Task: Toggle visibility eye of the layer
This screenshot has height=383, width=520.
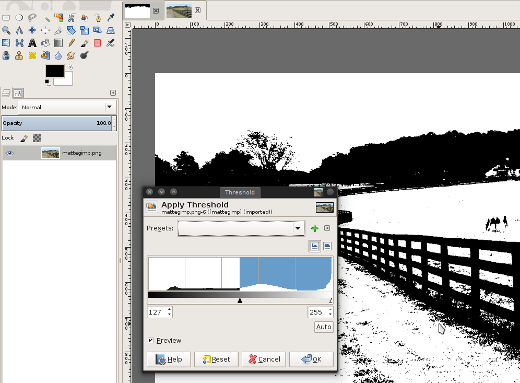Action: (10, 153)
